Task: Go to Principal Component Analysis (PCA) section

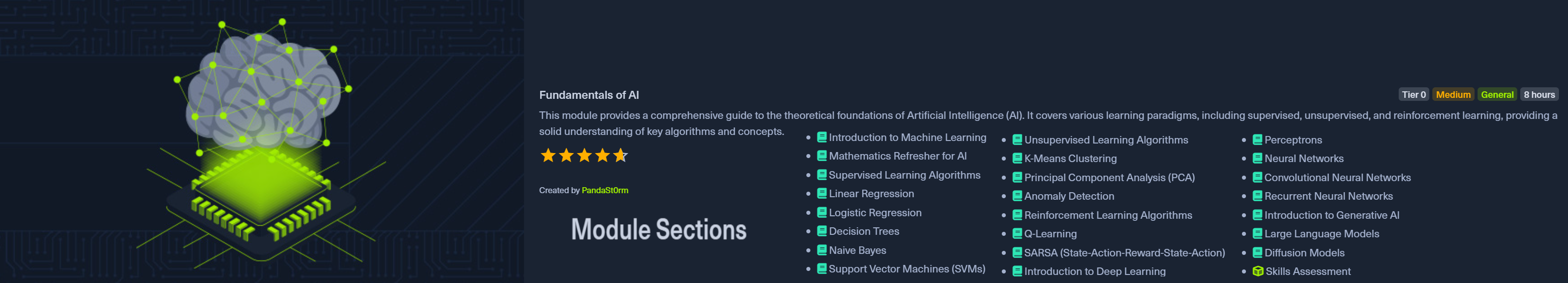Action: [x=1109, y=178]
